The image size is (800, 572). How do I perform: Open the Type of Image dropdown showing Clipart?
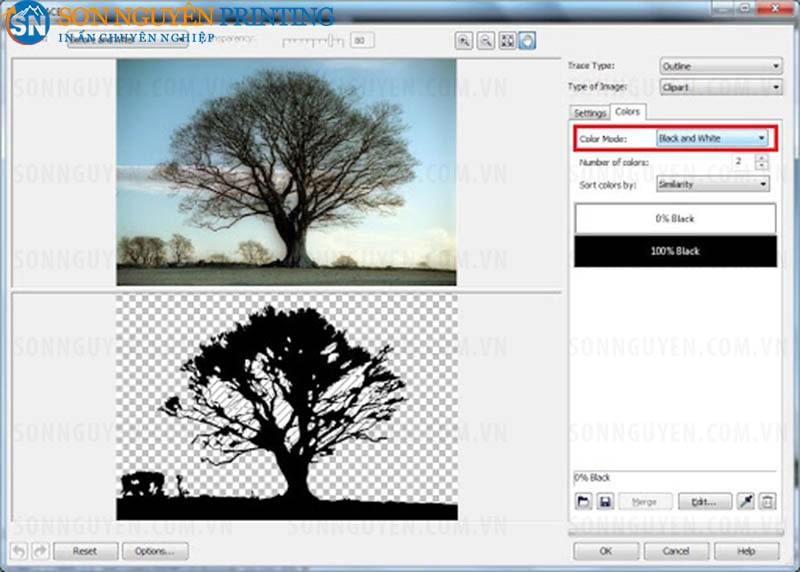pyautogui.click(x=720, y=87)
